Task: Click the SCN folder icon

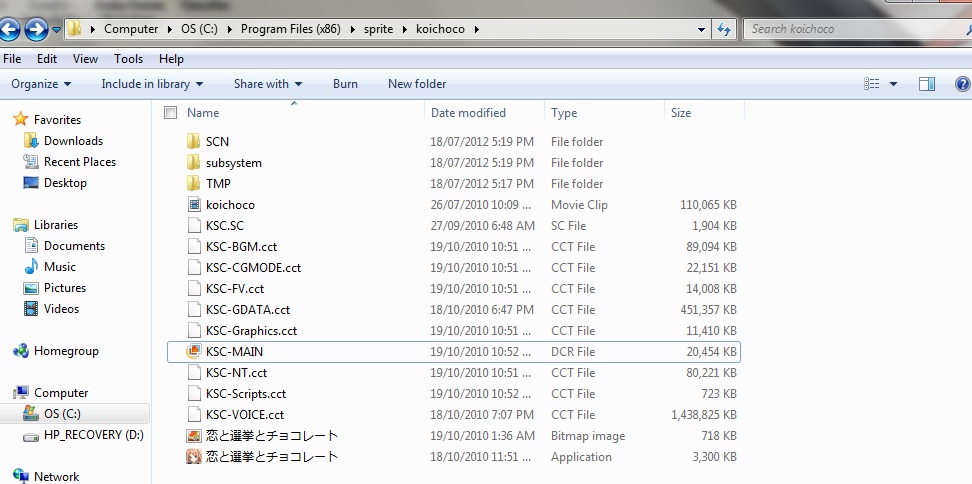Action: tap(194, 142)
